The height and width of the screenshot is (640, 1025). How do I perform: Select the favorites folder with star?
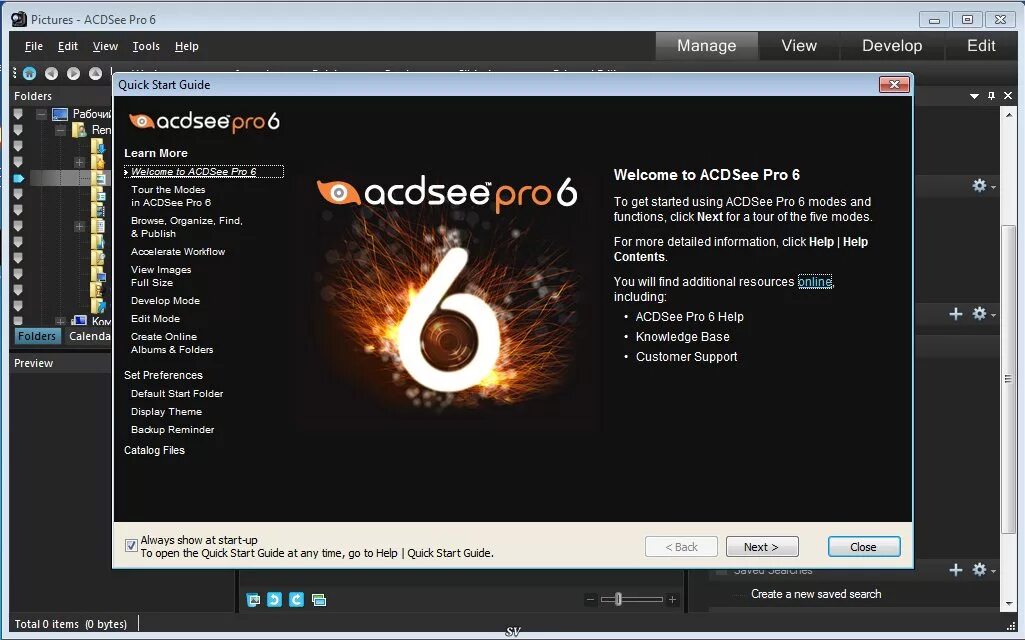click(99, 161)
